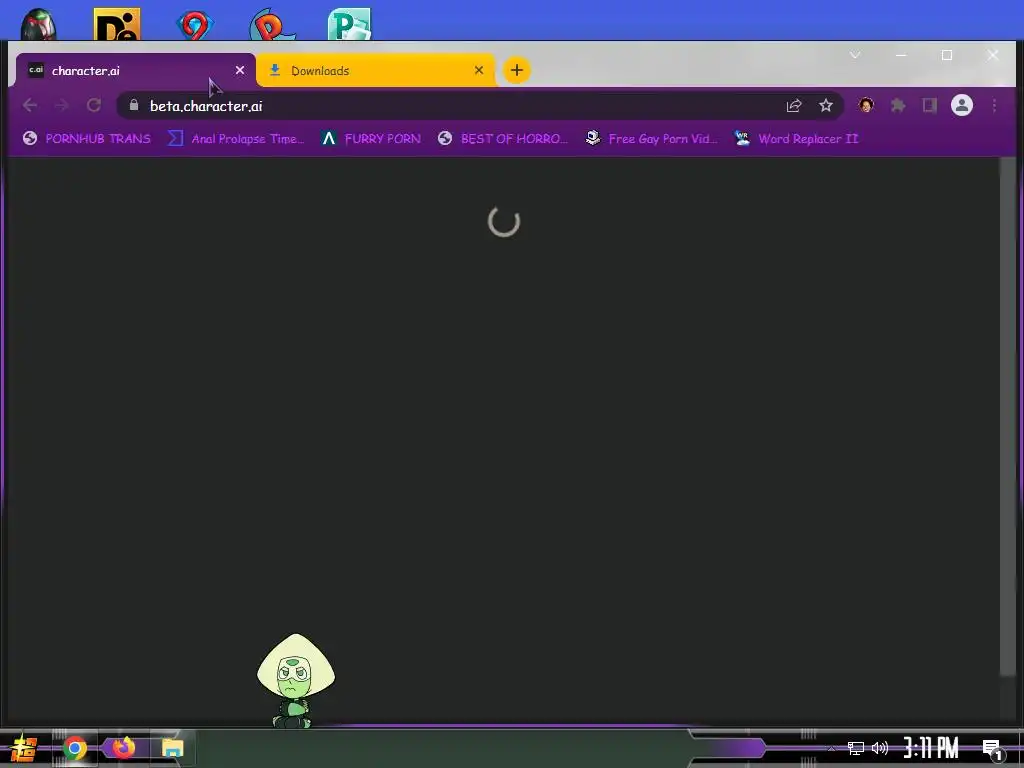The height and width of the screenshot is (768, 1024).
Task: Open network settings from the tray icon
Action: coord(856,748)
